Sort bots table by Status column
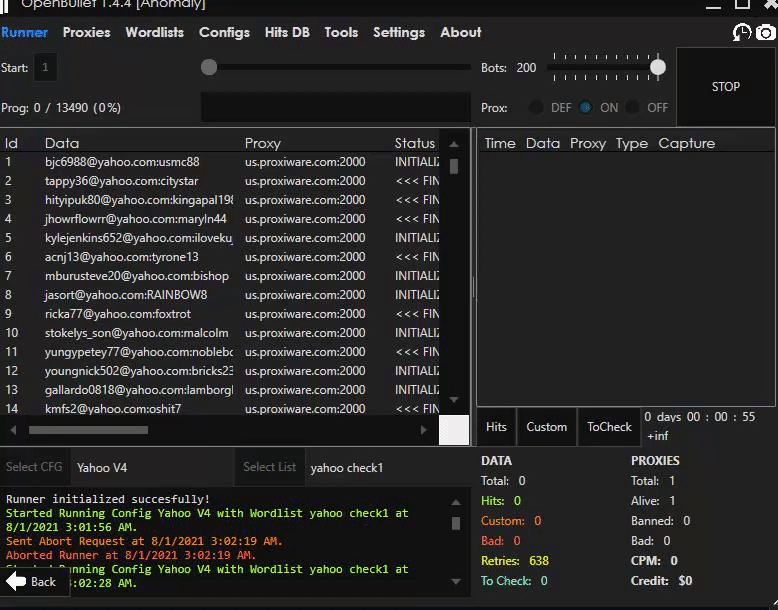The image size is (778, 610). tap(415, 143)
